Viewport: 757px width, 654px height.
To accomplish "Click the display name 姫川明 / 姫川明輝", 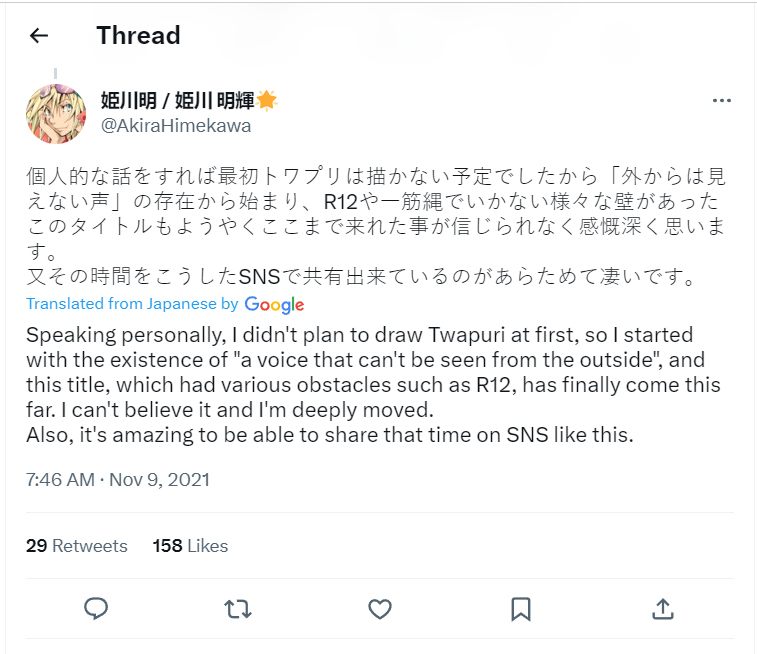I will (177, 100).
